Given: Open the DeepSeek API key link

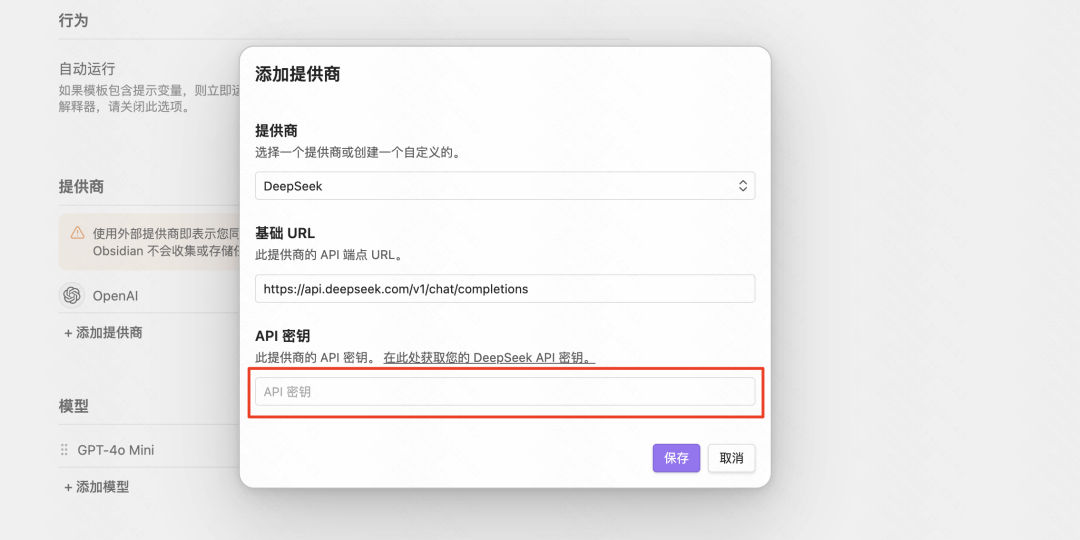Looking at the screenshot, I should point(490,358).
